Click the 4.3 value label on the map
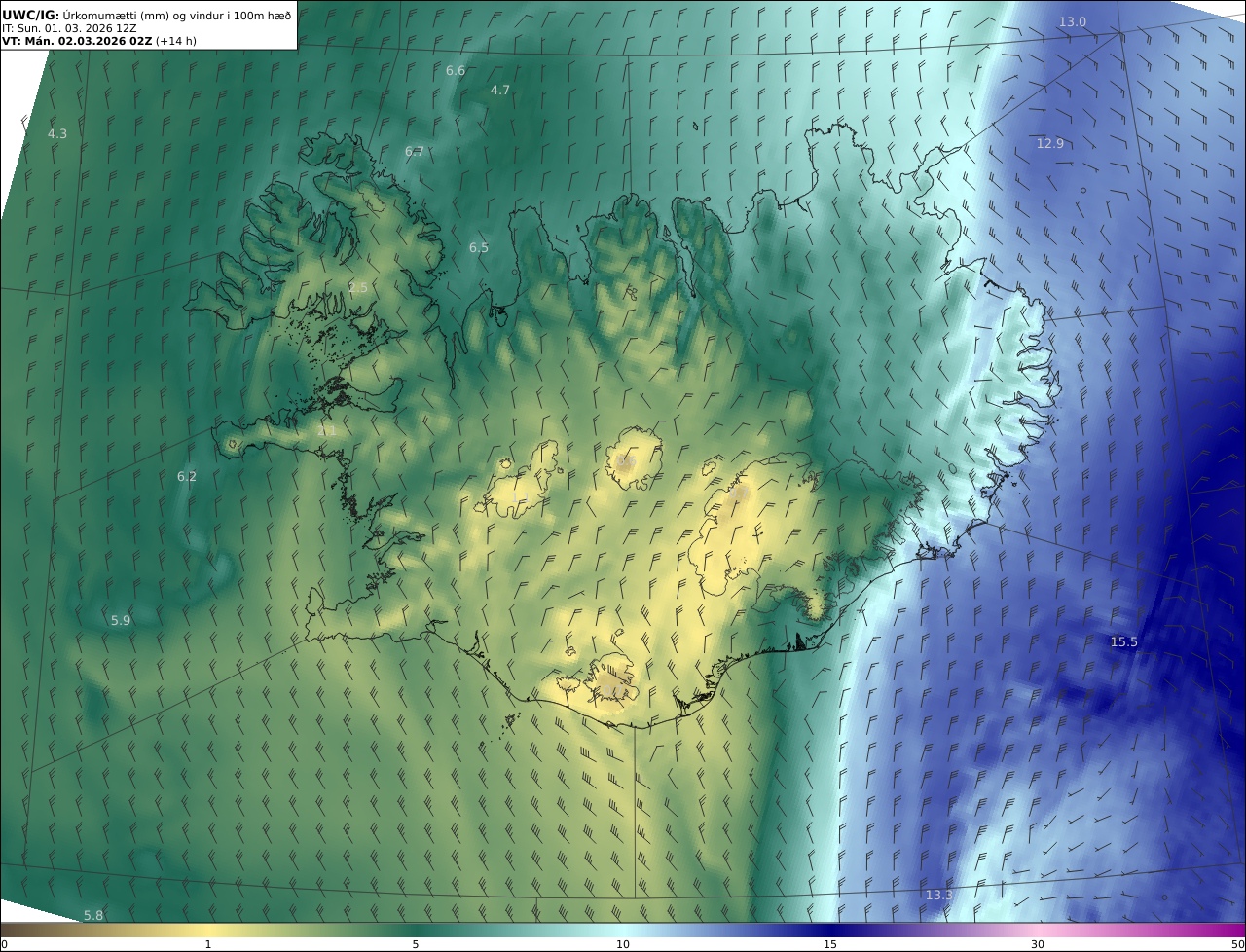Viewport: 1246px width, 952px height. 57,133
